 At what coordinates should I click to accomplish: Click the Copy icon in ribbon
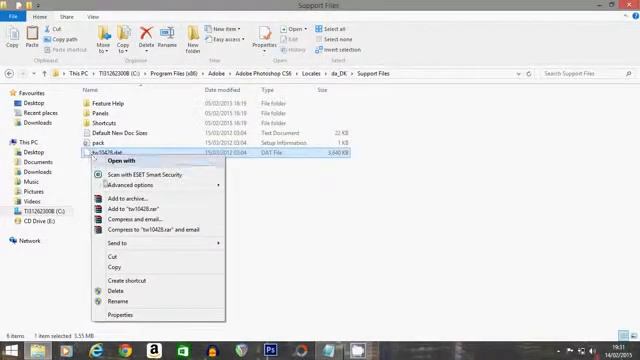pyautogui.click(x=12, y=34)
